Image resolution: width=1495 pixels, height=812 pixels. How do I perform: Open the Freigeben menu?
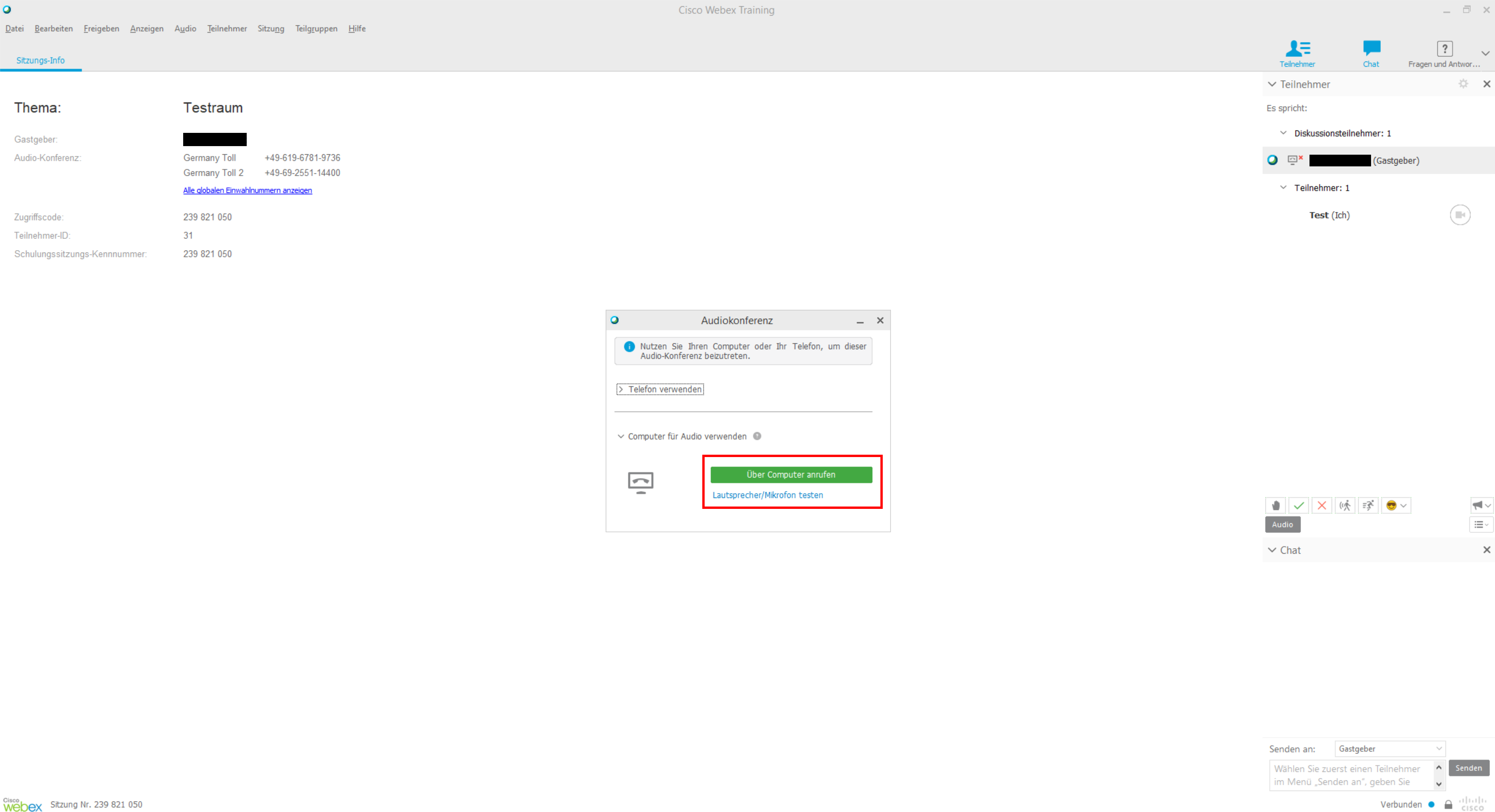[x=101, y=28]
